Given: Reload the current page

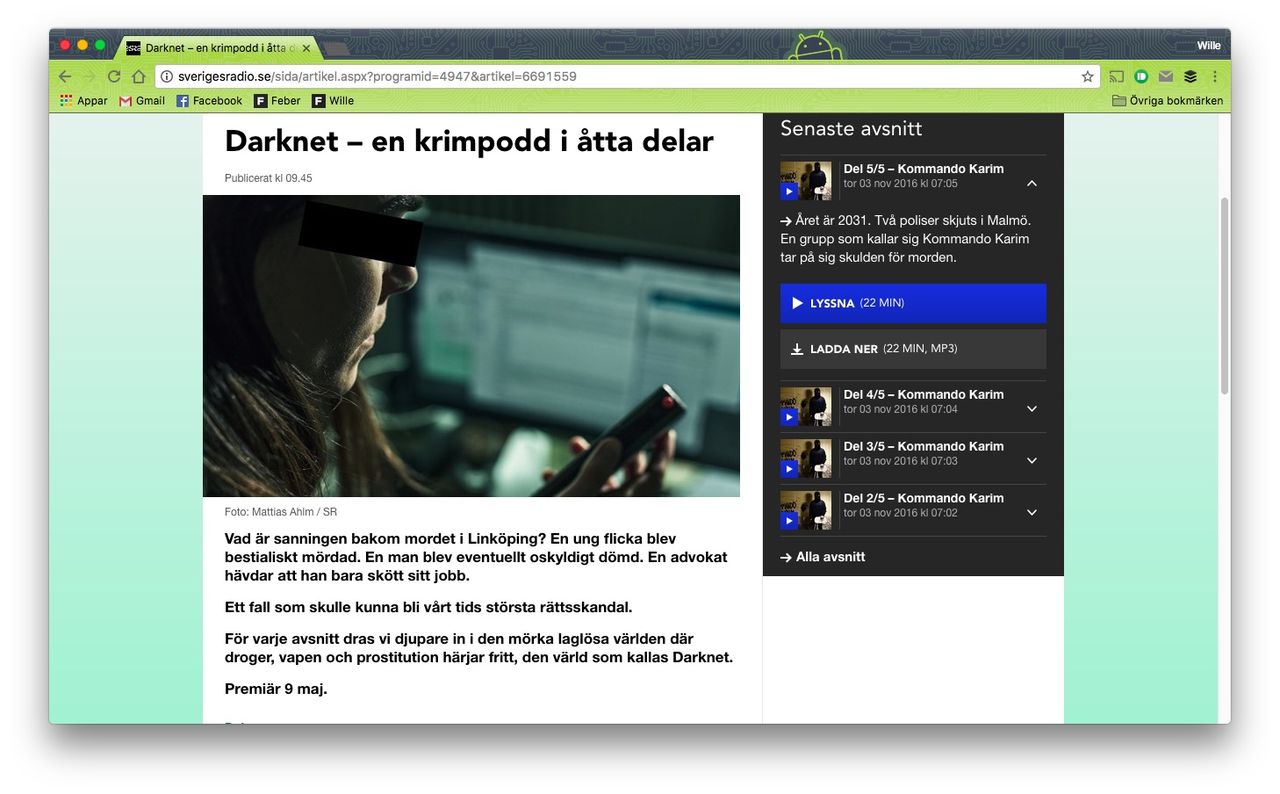Looking at the screenshot, I should [113, 76].
